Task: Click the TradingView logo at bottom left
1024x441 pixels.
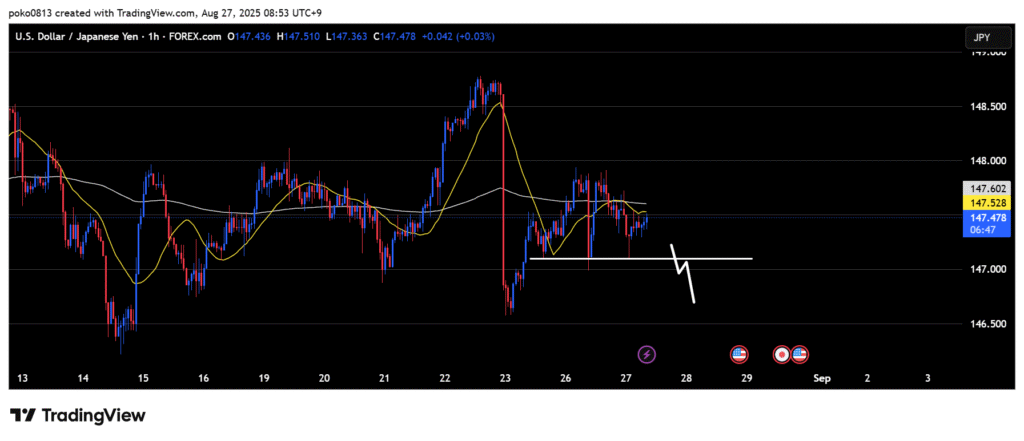Action: [x=78, y=415]
